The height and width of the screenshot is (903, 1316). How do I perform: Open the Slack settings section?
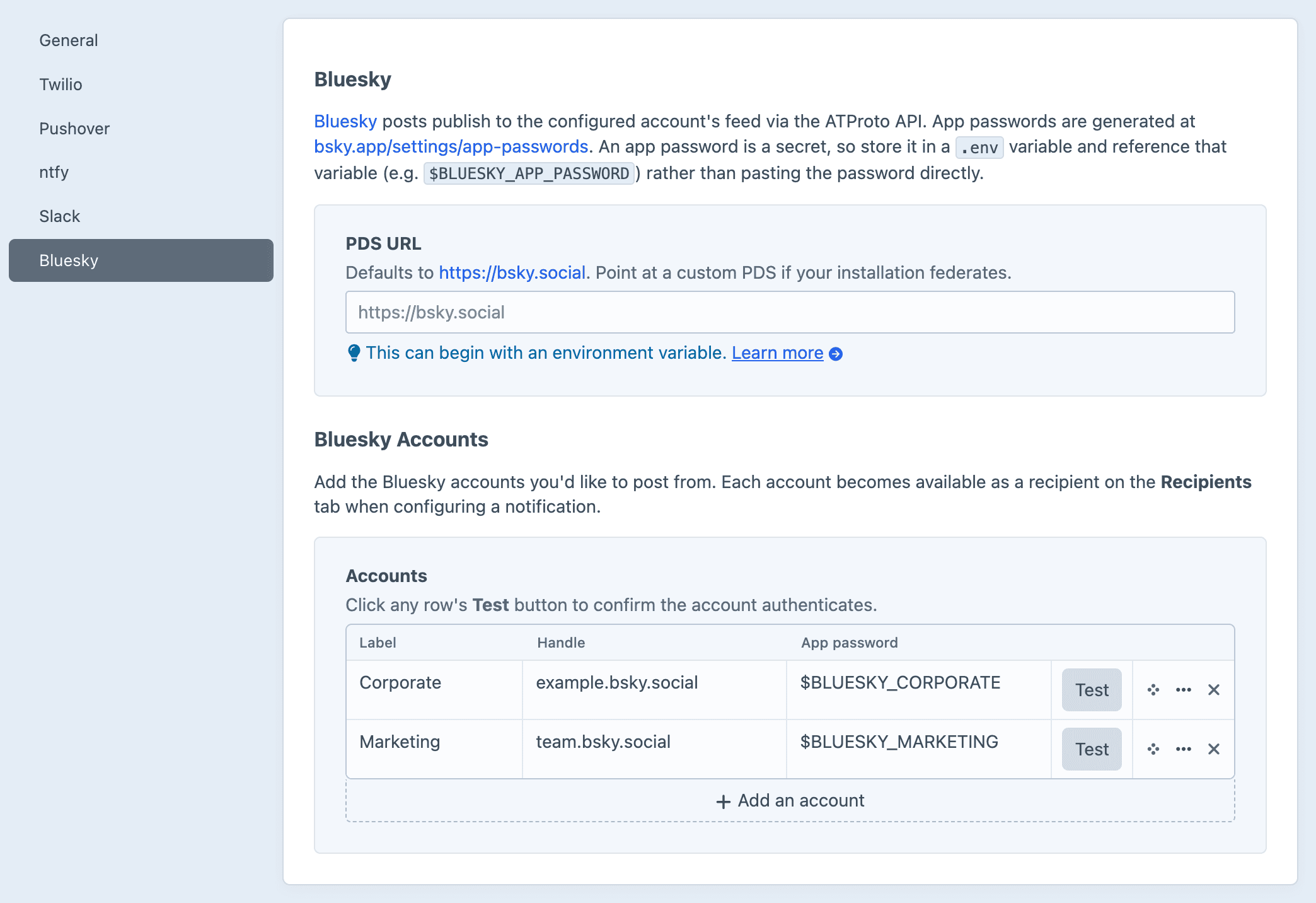141,216
